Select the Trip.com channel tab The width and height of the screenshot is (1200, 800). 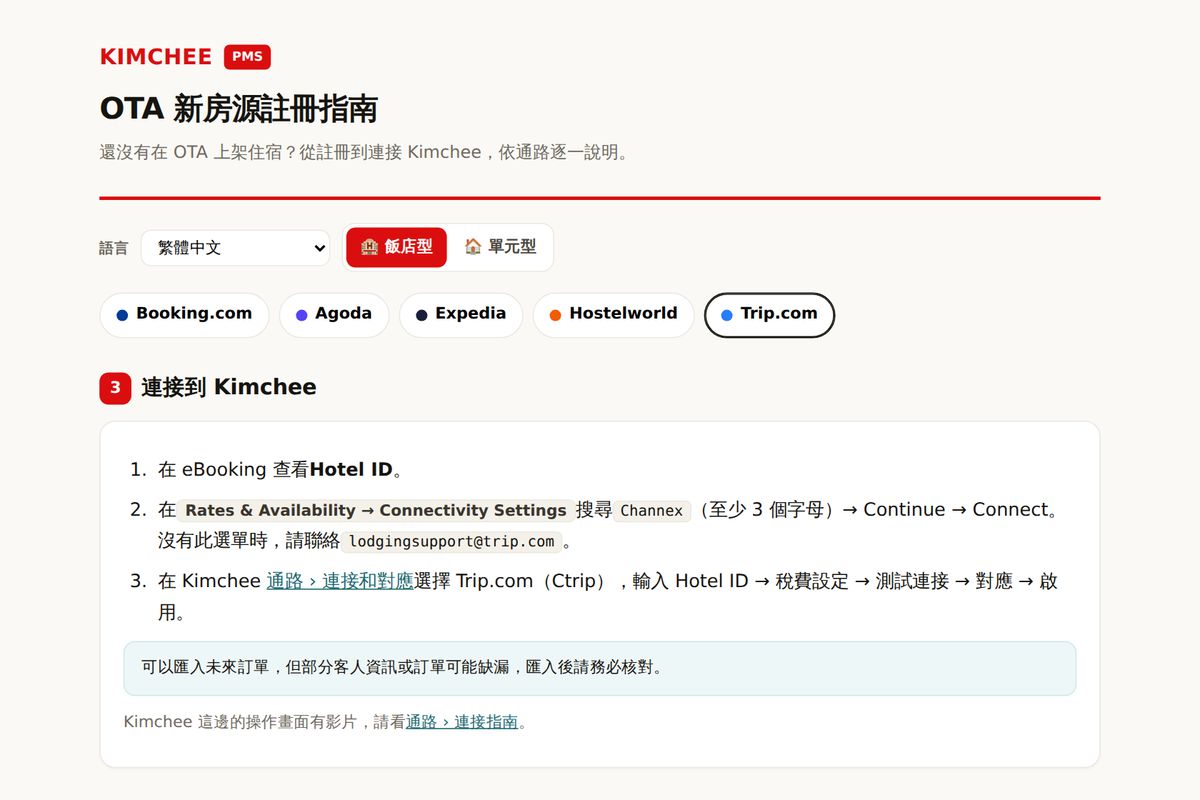[769, 315]
